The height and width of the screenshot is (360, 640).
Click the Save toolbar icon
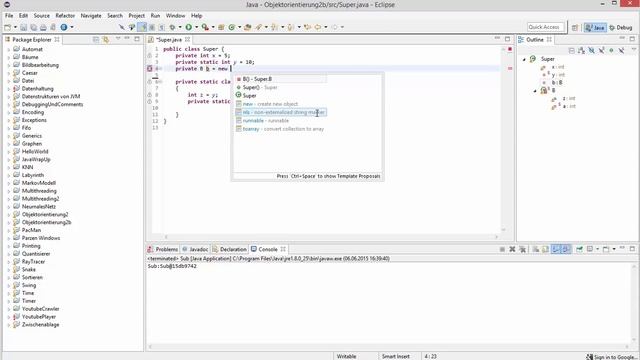click(x=24, y=27)
